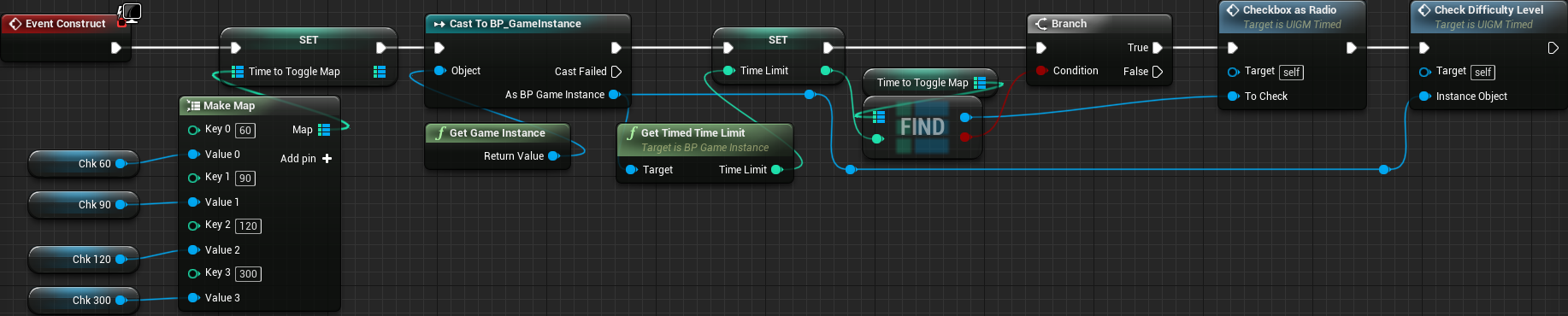The width and height of the screenshot is (1568, 316).
Task: Click the Cast Failed exec pin
Action: pos(616,72)
